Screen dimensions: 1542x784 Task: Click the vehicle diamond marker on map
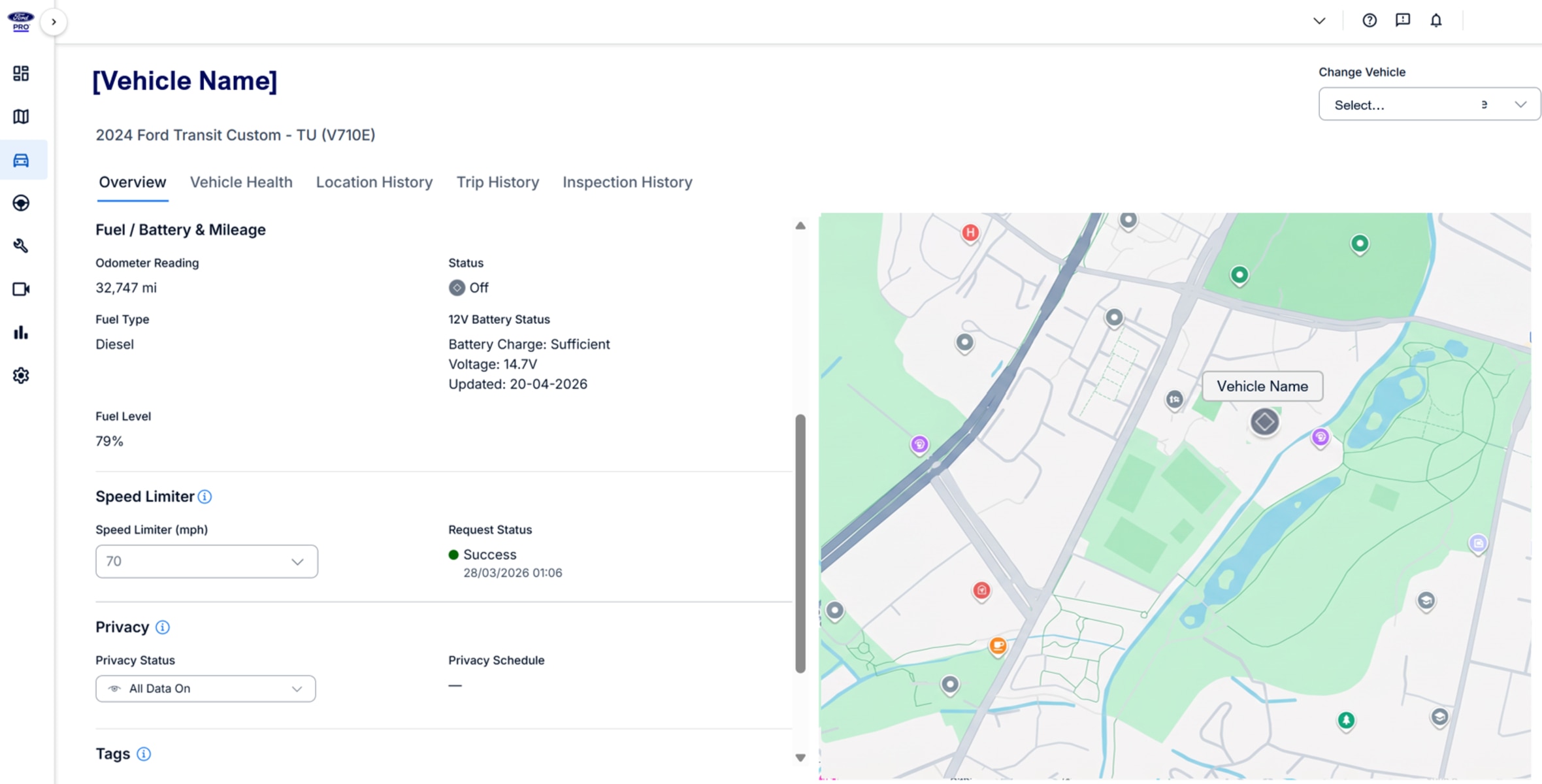click(1265, 422)
